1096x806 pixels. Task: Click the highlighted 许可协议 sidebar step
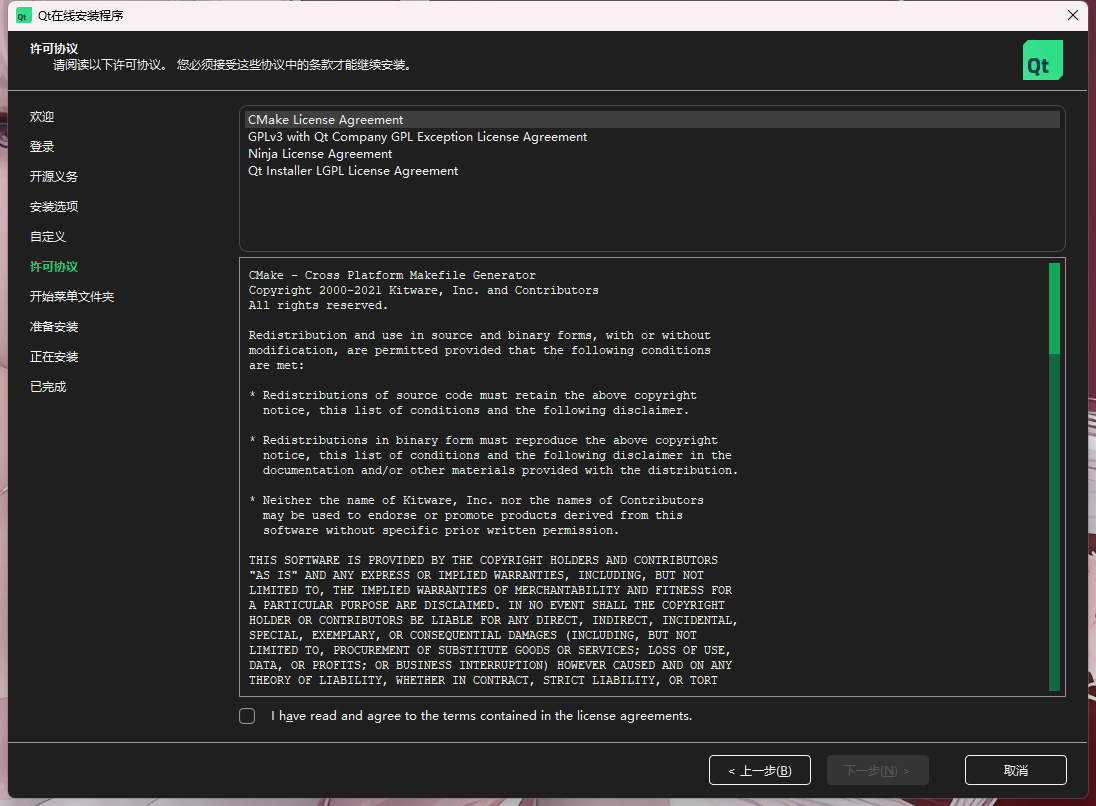[x=54, y=267]
